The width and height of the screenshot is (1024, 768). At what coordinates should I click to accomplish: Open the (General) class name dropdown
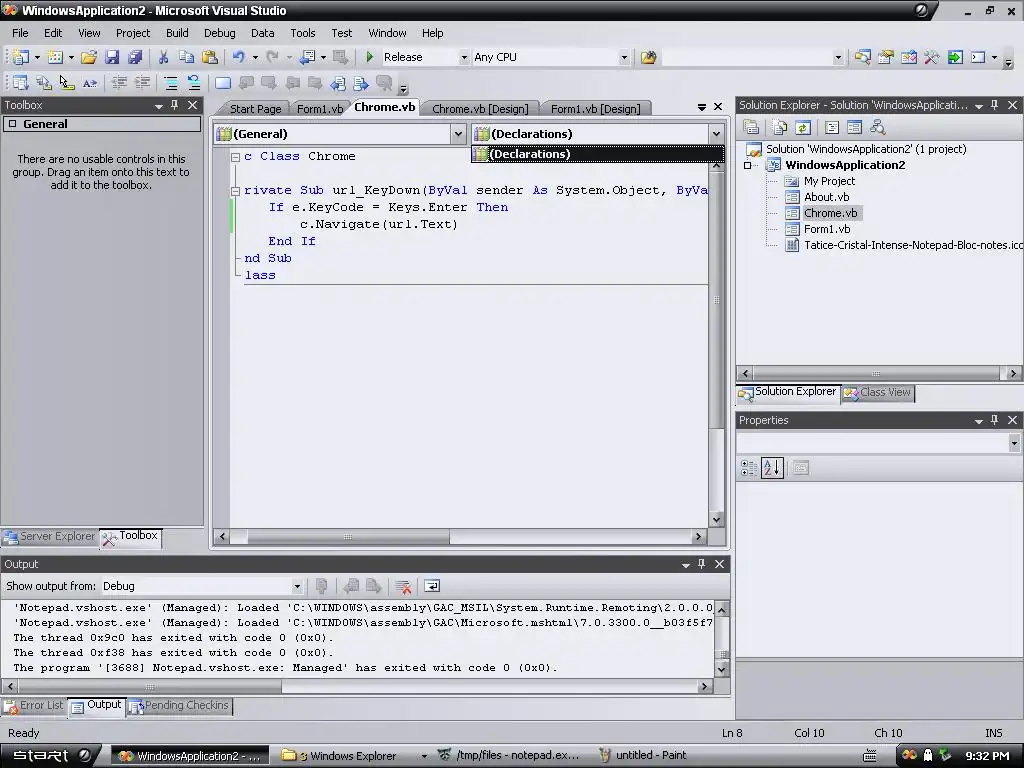[x=458, y=134]
